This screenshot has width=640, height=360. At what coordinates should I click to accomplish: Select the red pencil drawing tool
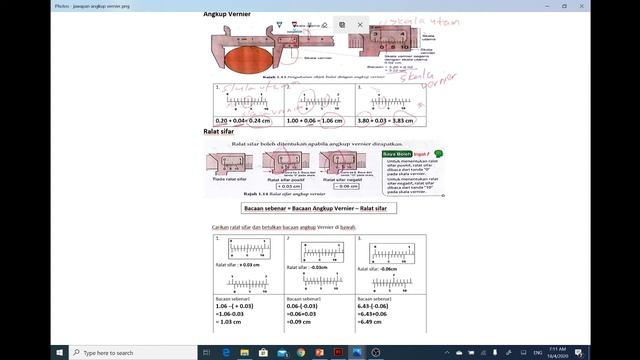(x=294, y=25)
